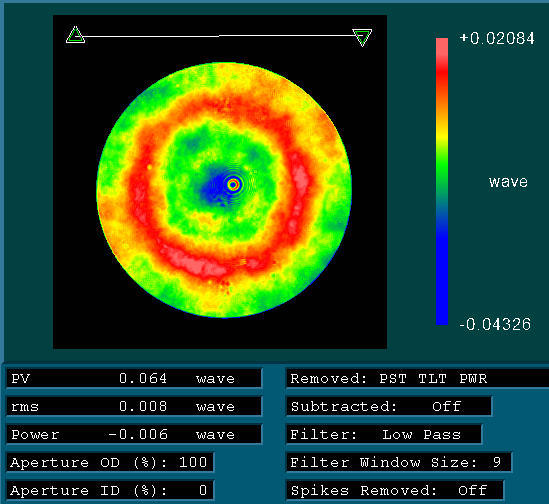Select the Power -0.006 wave result box
This screenshot has width=549, height=504.
[x=134, y=434]
